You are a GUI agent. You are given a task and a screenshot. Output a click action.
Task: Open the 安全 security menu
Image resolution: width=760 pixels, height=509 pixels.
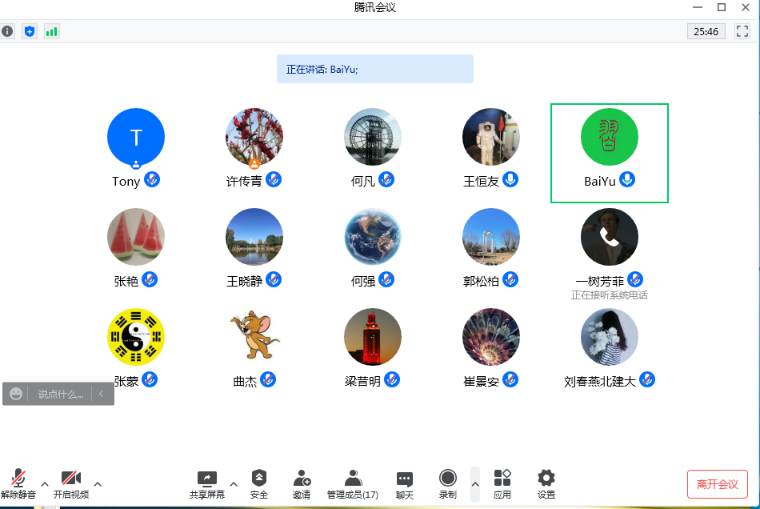[259, 482]
